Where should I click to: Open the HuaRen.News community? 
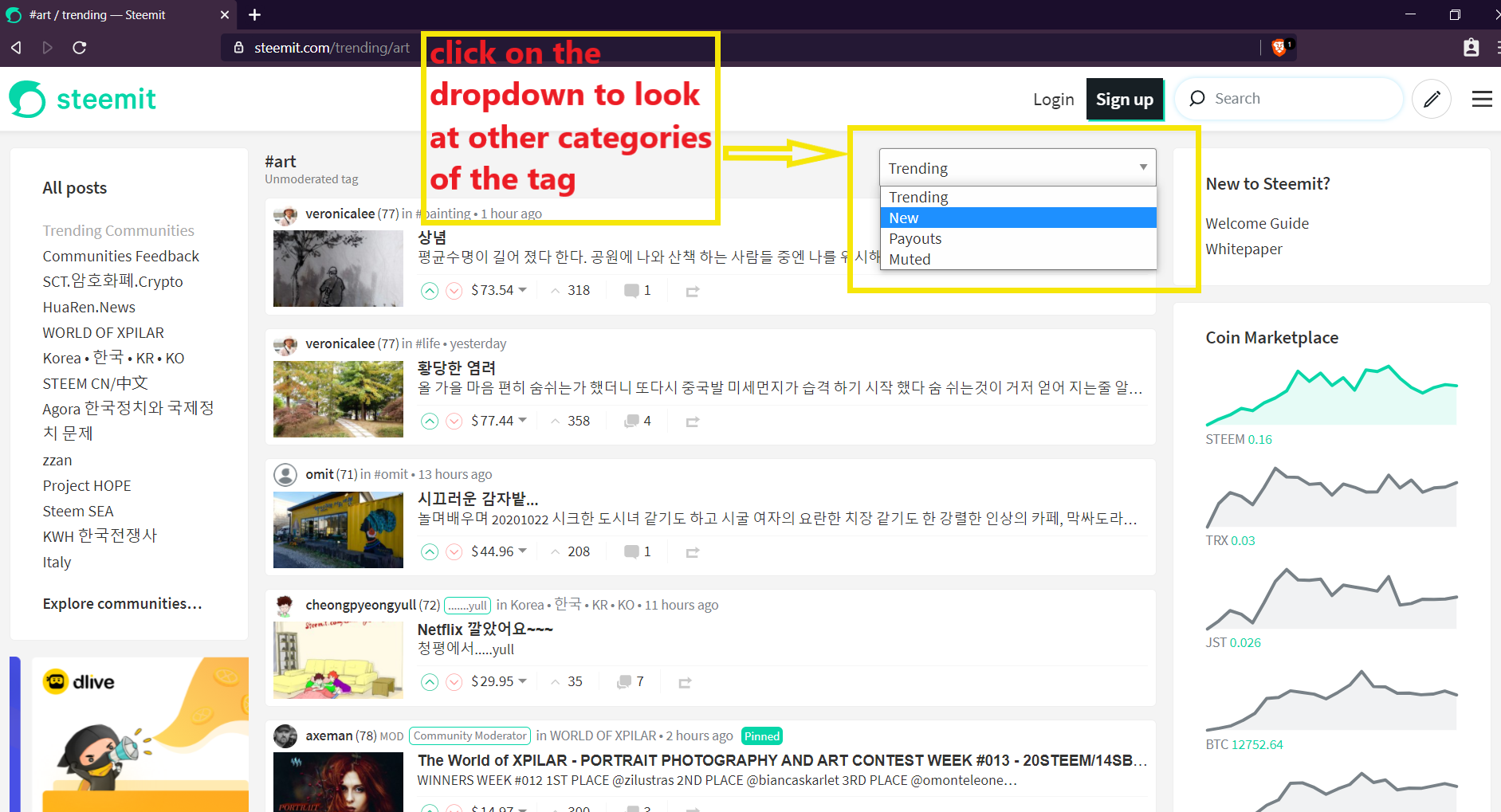pos(88,308)
